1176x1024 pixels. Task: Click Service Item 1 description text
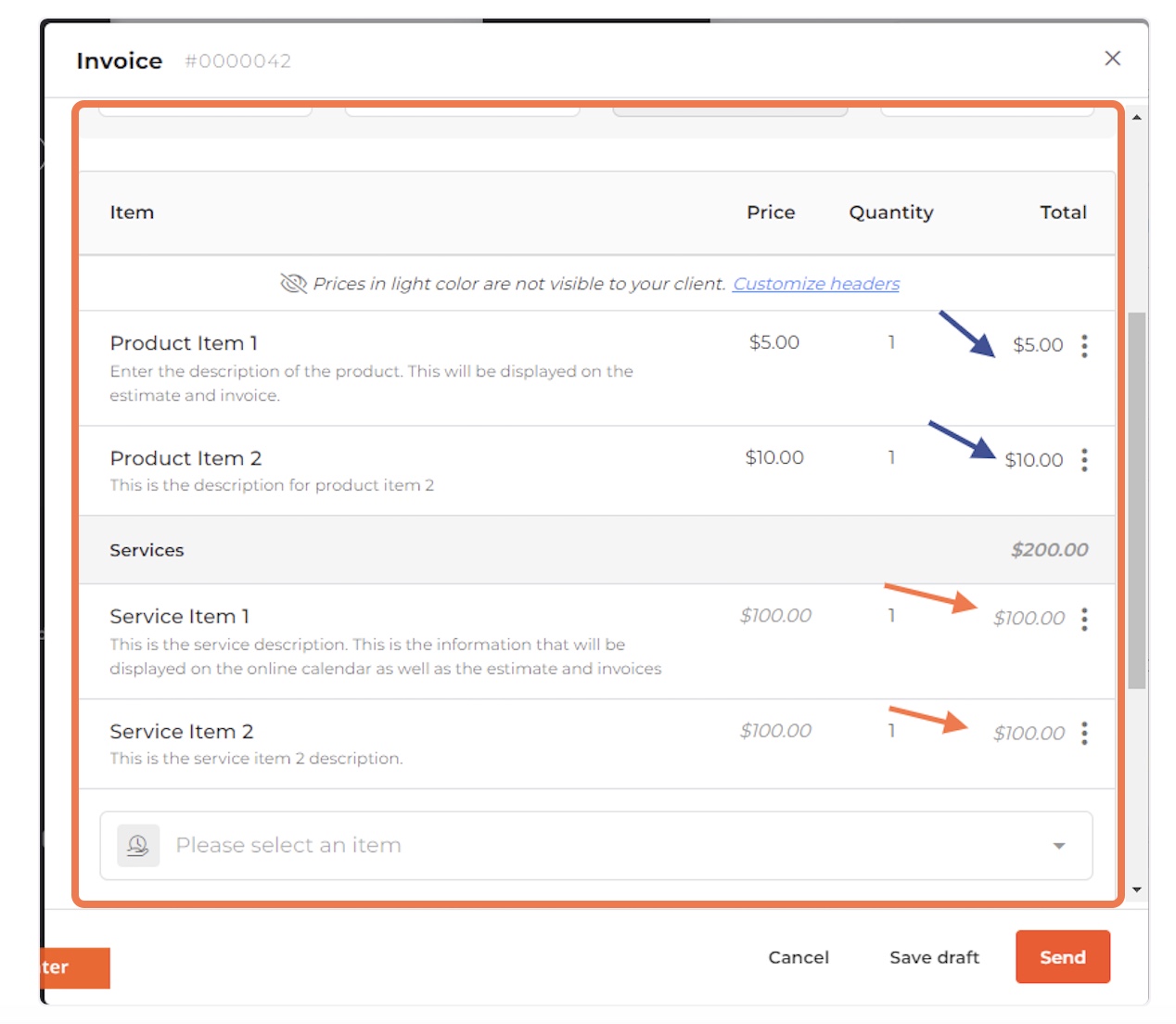coord(386,656)
